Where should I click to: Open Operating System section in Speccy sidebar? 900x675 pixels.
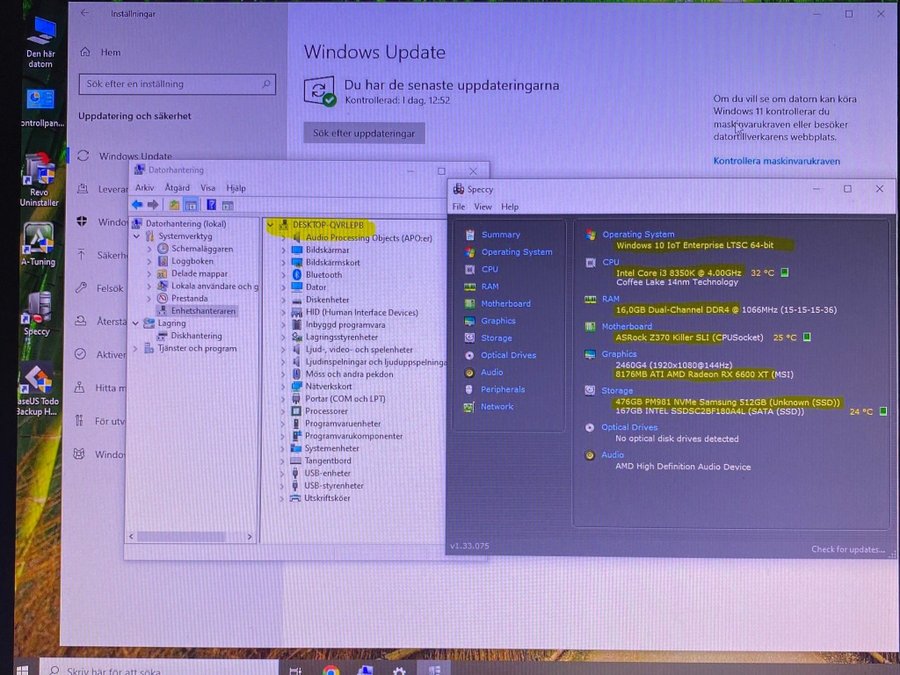517,252
